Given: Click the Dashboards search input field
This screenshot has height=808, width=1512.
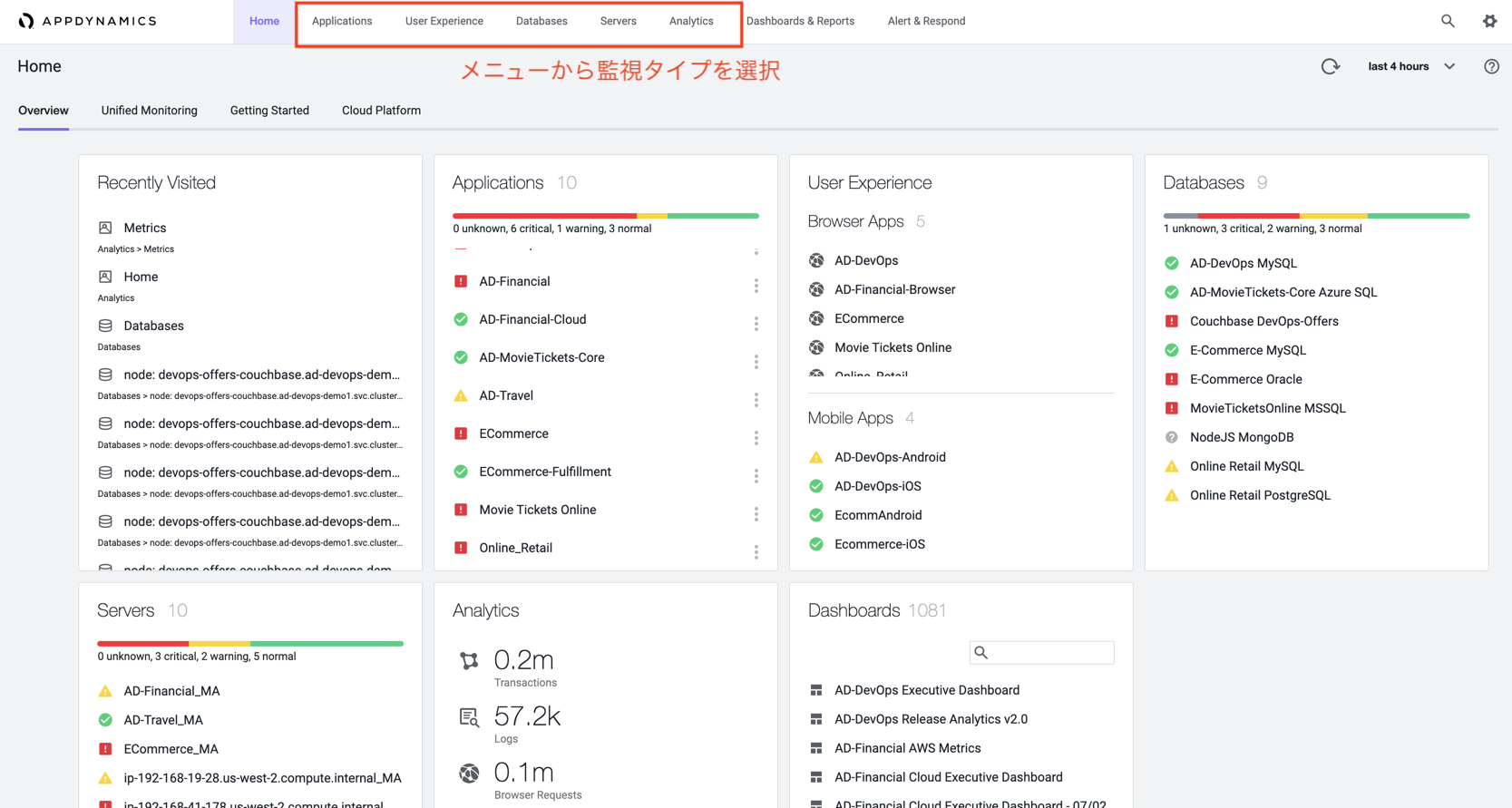Looking at the screenshot, I should pos(1041,653).
